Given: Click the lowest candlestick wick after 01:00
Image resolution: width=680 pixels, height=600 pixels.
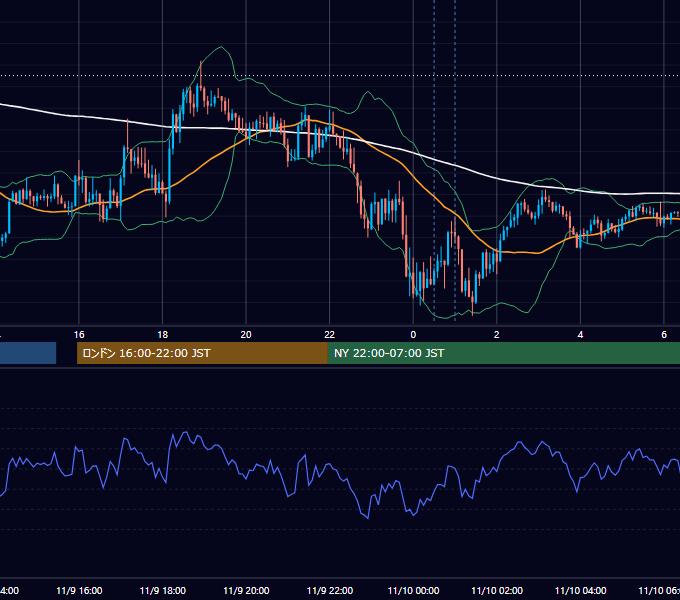Looking at the screenshot, I should coord(473,309).
